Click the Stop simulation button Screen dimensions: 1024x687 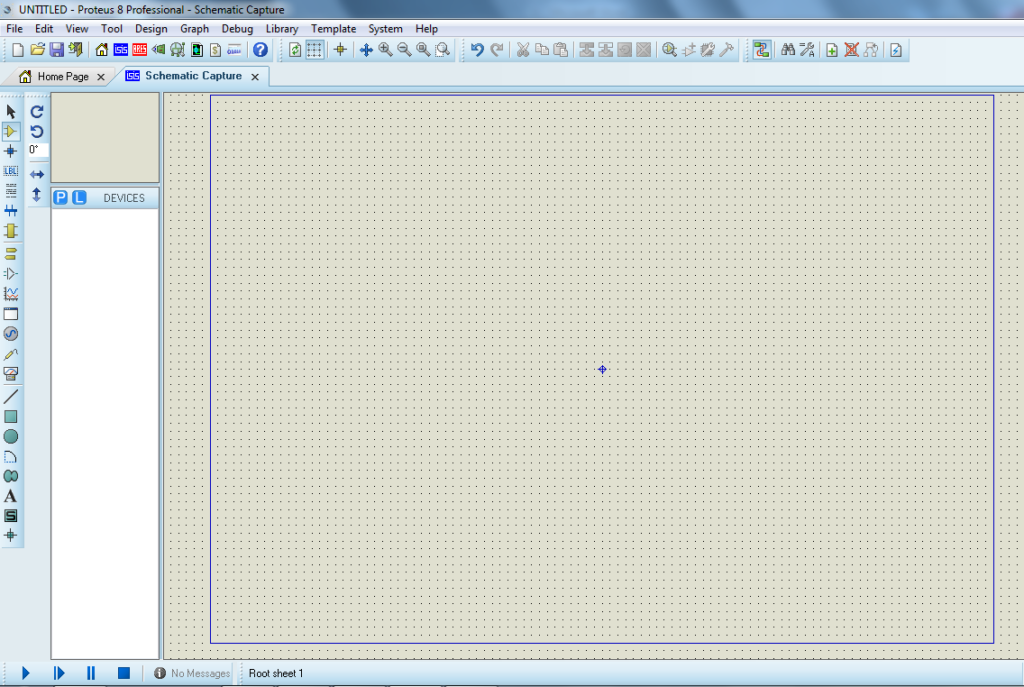pyautogui.click(x=124, y=674)
